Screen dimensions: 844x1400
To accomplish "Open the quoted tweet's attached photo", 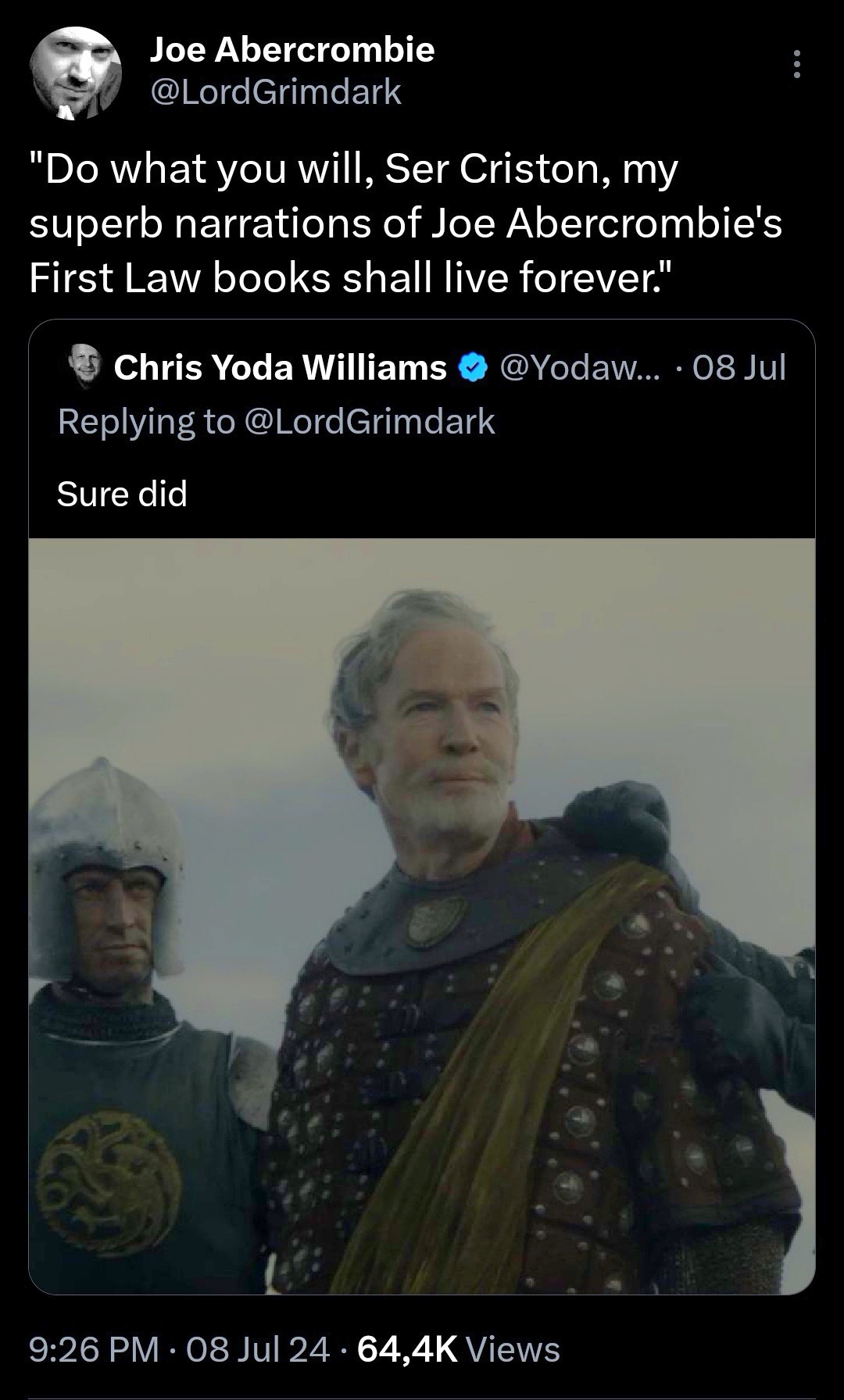I will (x=422, y=914).
